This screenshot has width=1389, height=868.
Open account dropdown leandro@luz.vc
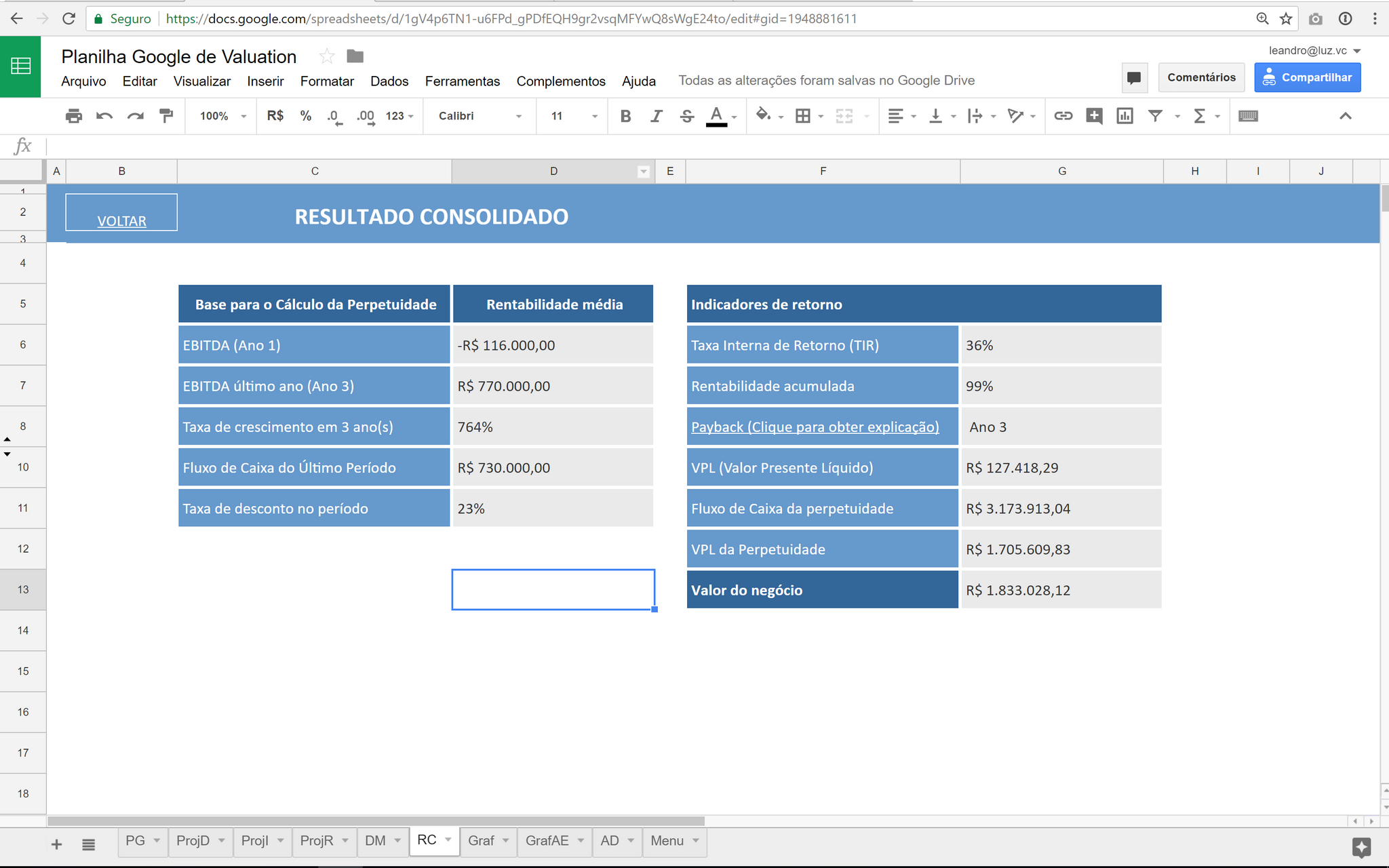[x=1314, y=51]
